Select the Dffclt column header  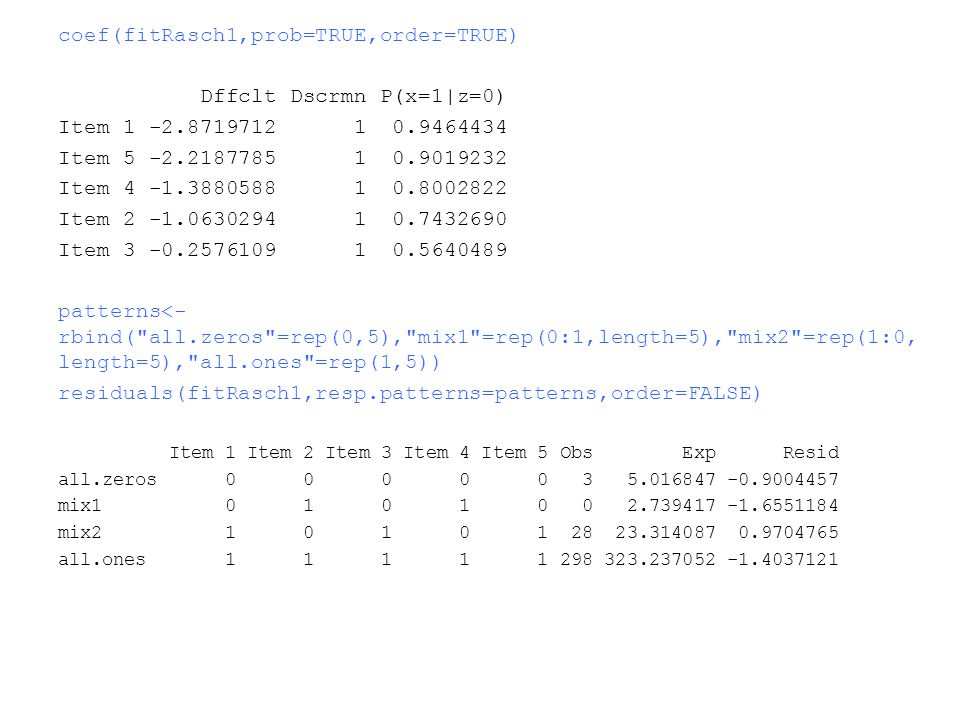point(238,96)
